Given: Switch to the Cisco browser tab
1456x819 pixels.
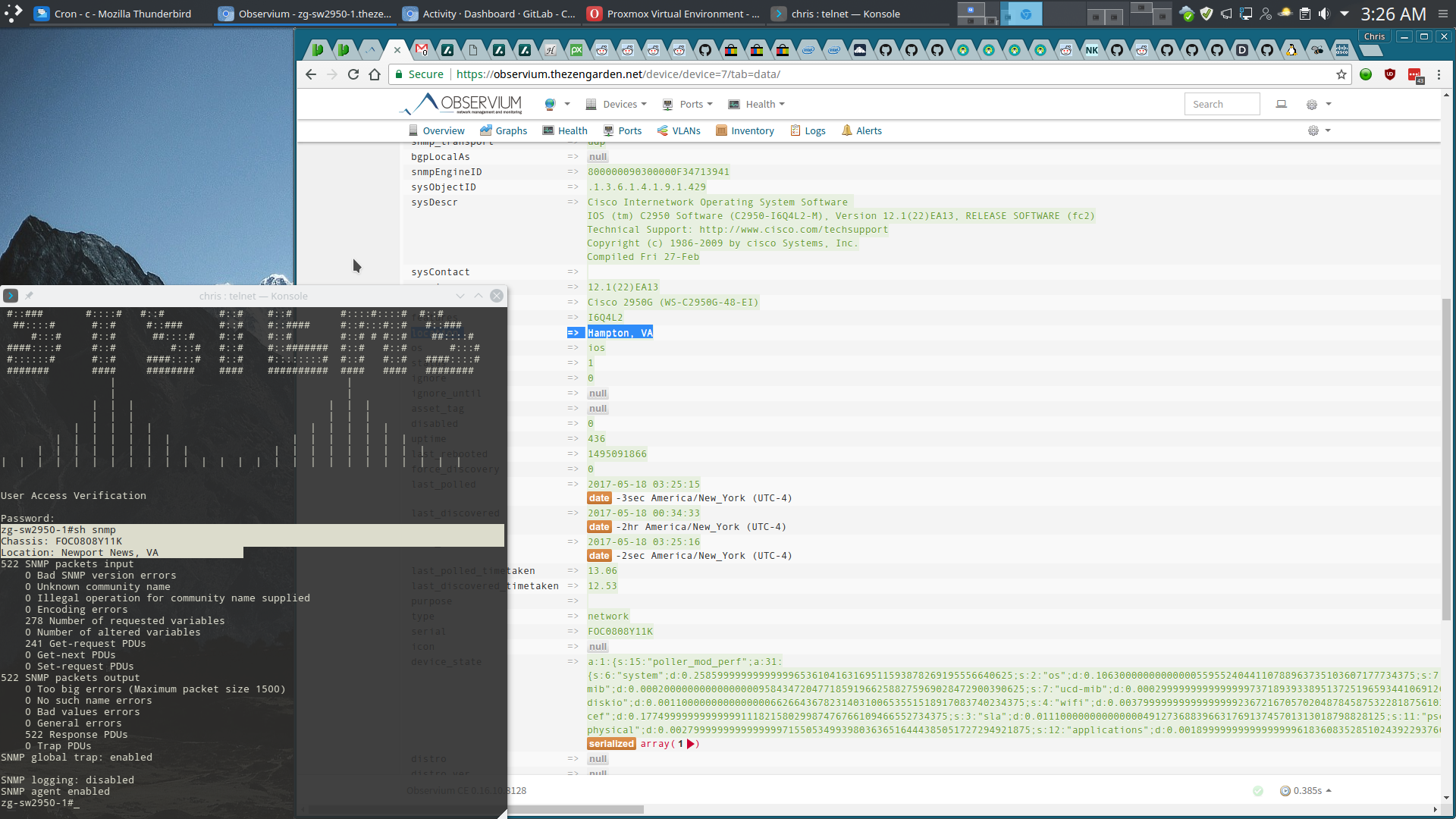Looking at the screenshot, I should 1342,50.
